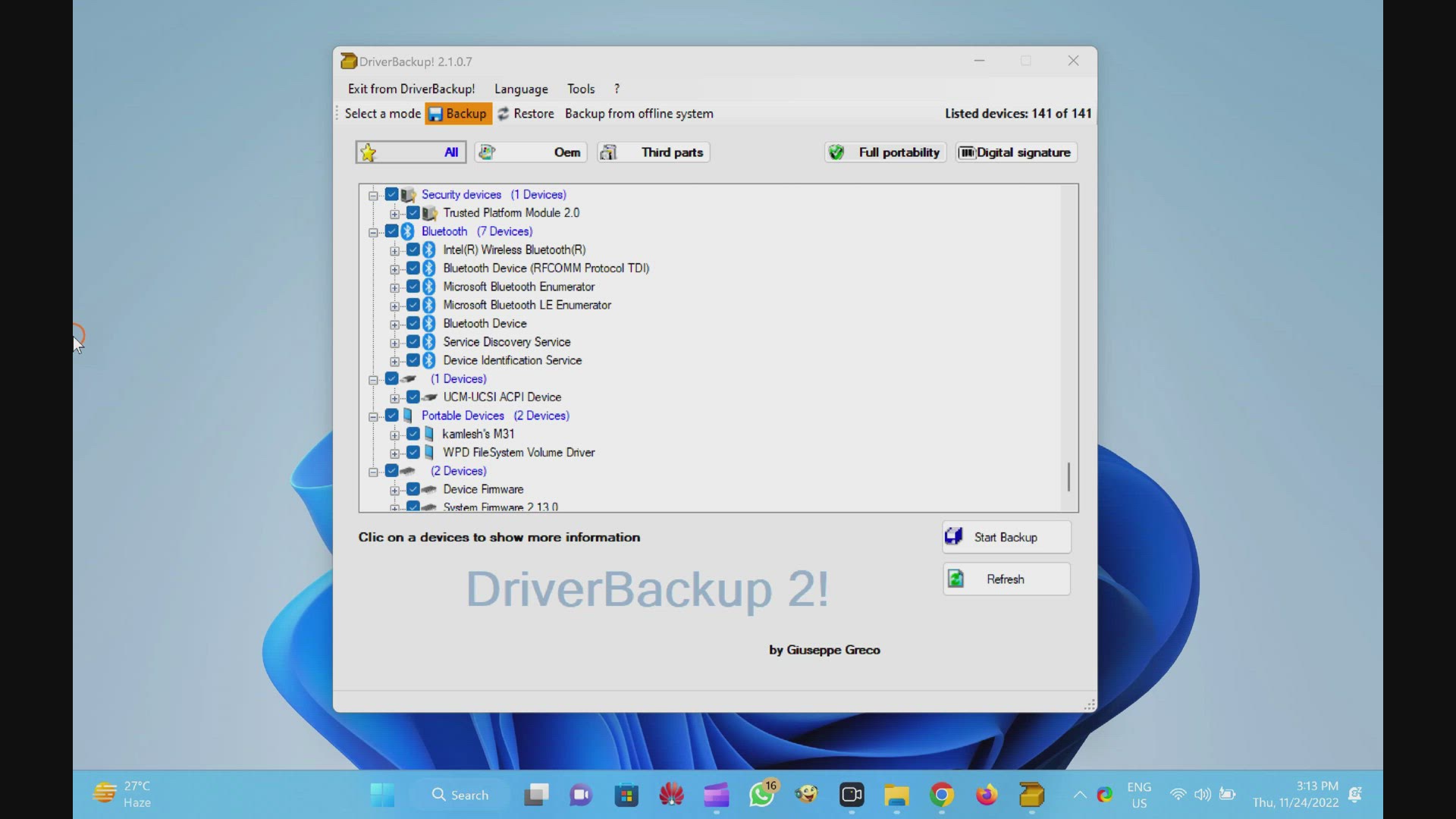Open the weather widget showing 27°C Haze

(123, 795)
